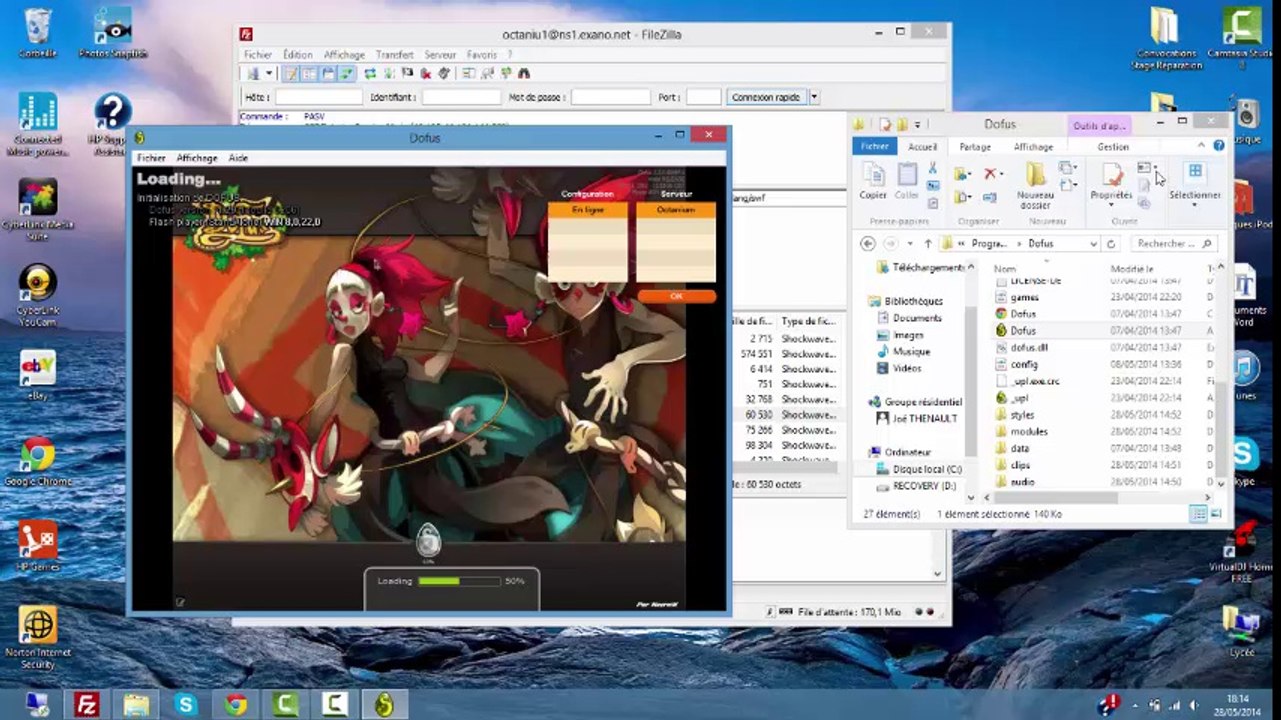Click scissors cut icon in ribbon
This screenshot has height=720, width=1281.
[x=932, y=168]
